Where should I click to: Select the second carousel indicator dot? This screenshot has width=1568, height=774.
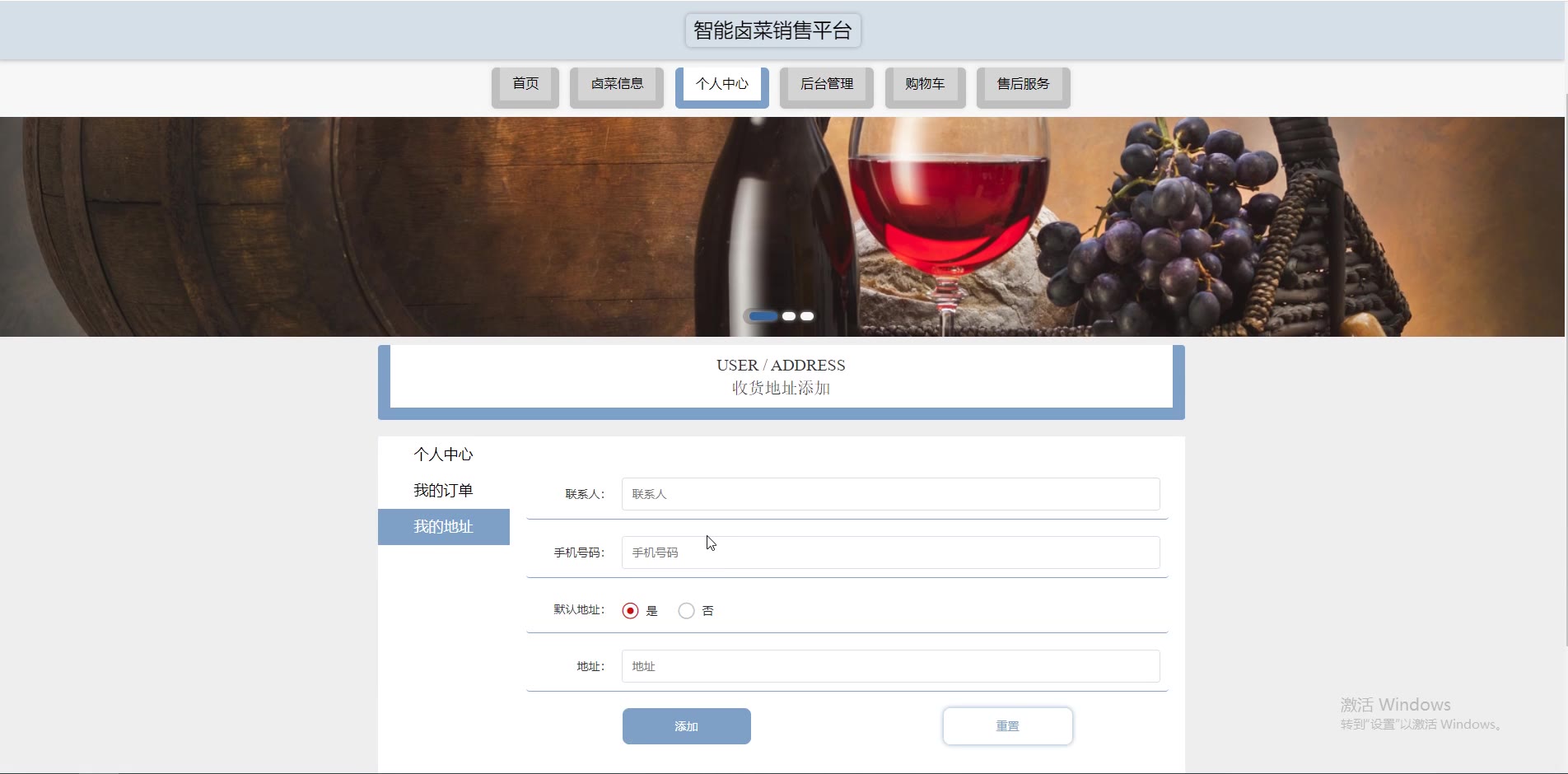[x=789, y=316]
